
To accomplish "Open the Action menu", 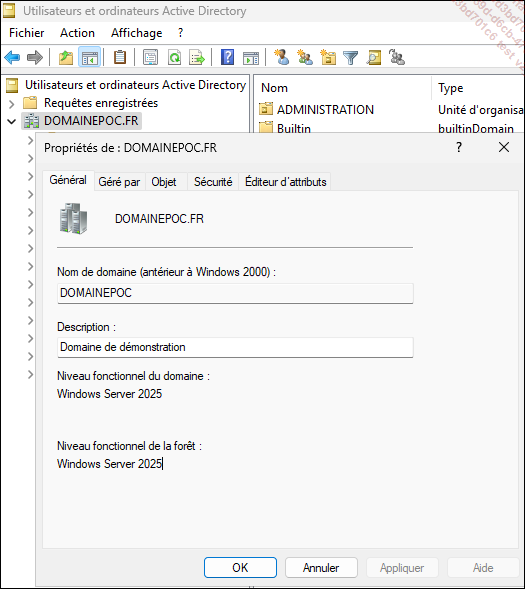I will coord(77,33).
